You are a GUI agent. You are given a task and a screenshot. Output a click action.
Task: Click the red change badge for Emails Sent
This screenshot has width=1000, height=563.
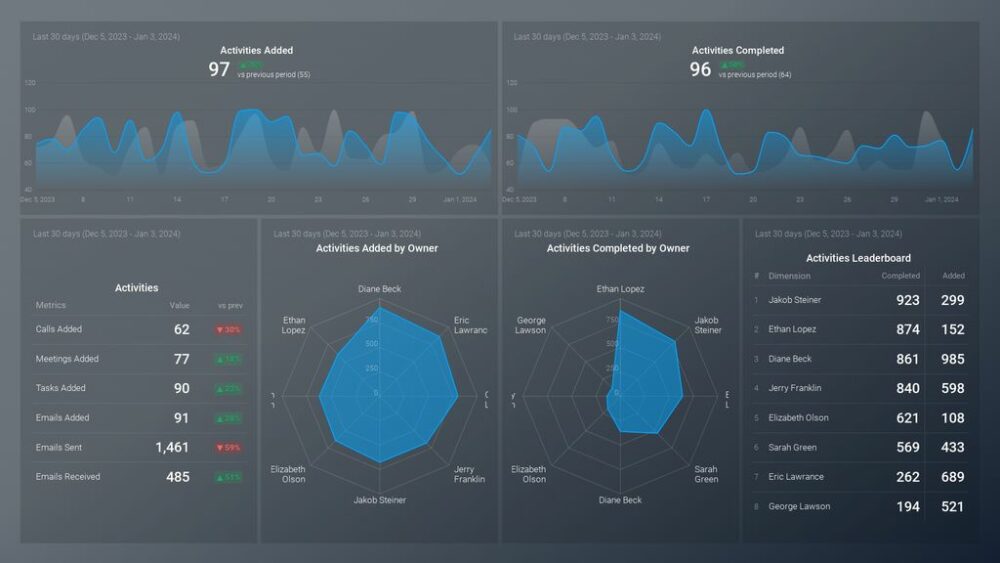pos(228,448)
